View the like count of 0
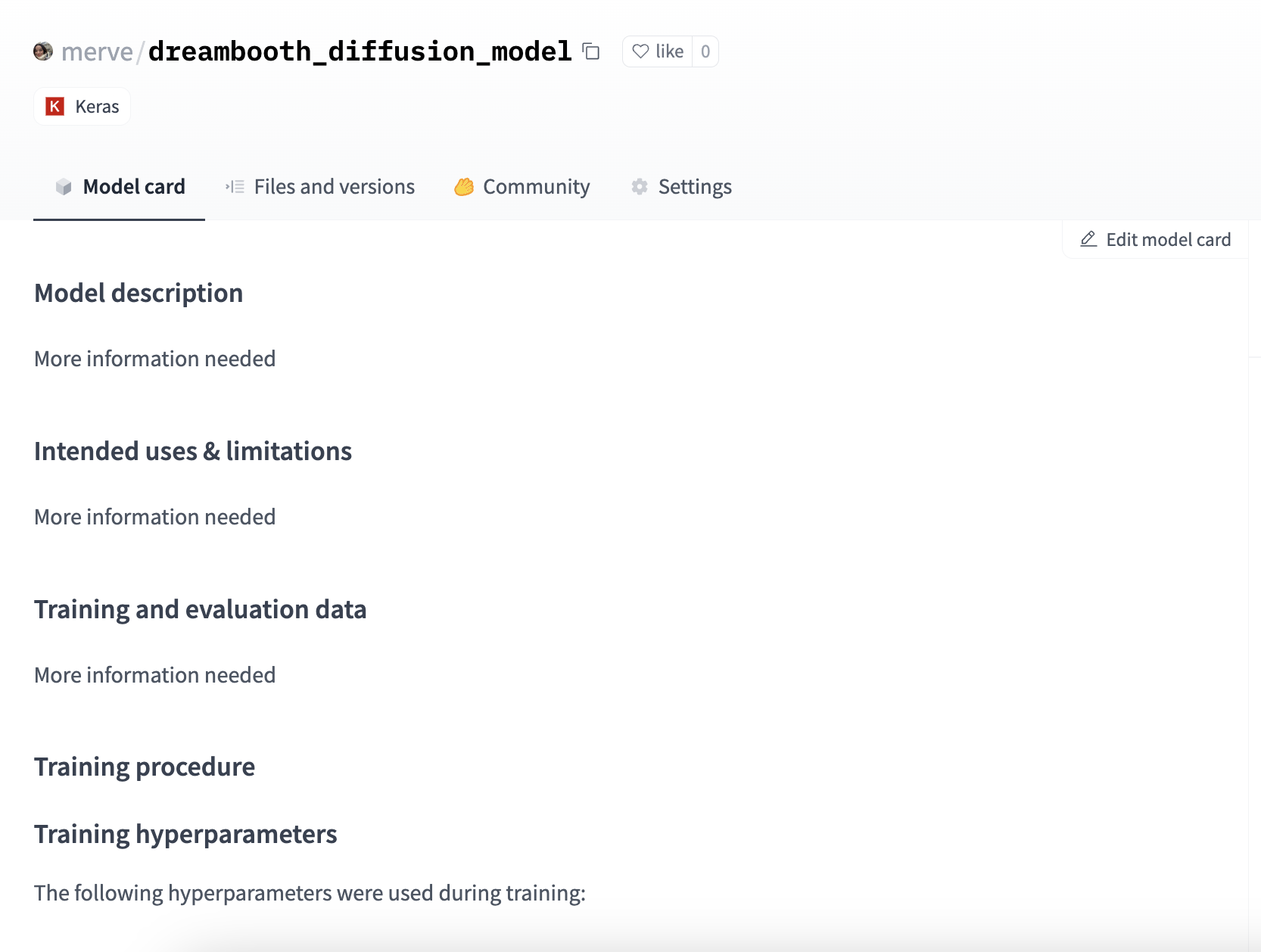Screen dimensions: 1261x952 click(x=705, y=51)
